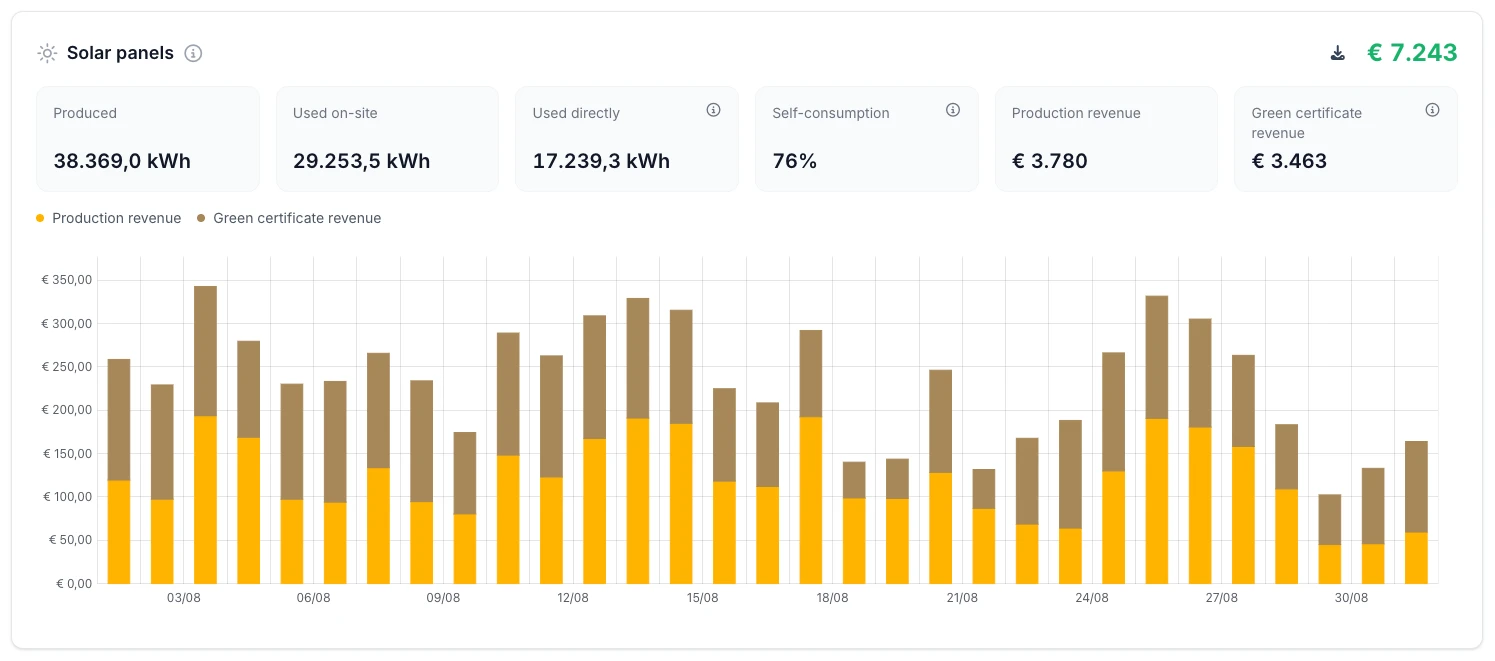Click the 30/08 axis label
Image resolution: width=1495 pixels, height=661 pixels.
pyautogui.click(x=1351, y=598)
